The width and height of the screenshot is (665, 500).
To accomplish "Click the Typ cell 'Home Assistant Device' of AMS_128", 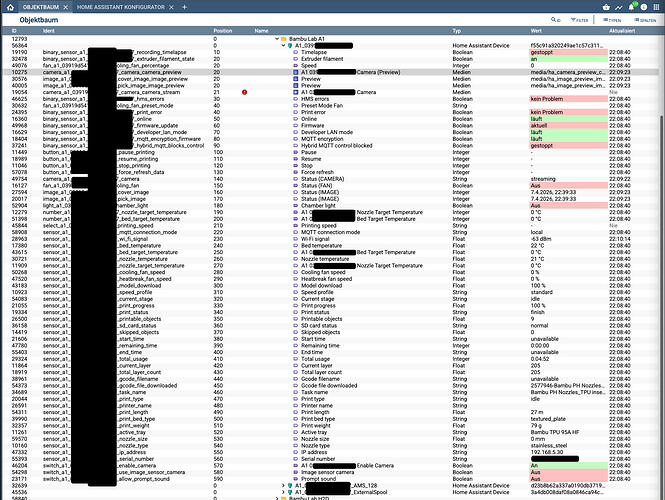I will pos(481,486).
